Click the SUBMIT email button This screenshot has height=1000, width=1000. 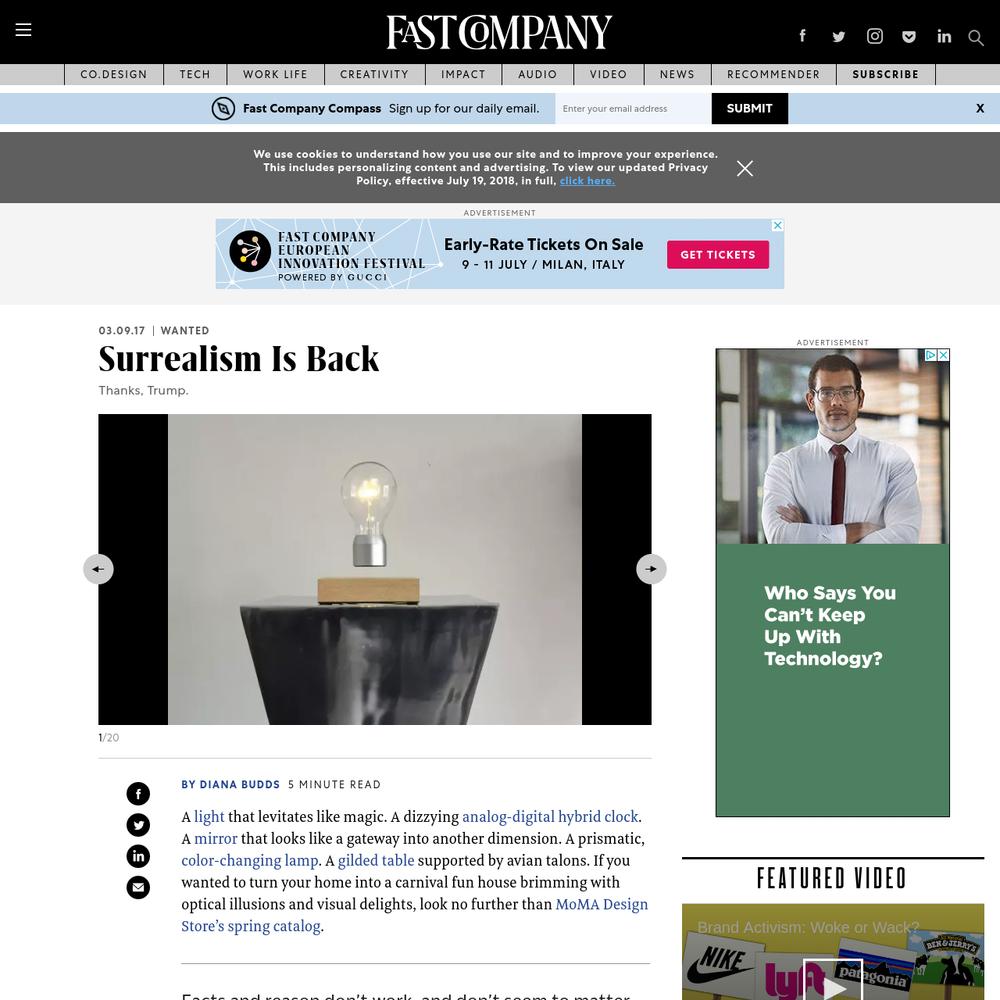point(749,108)
